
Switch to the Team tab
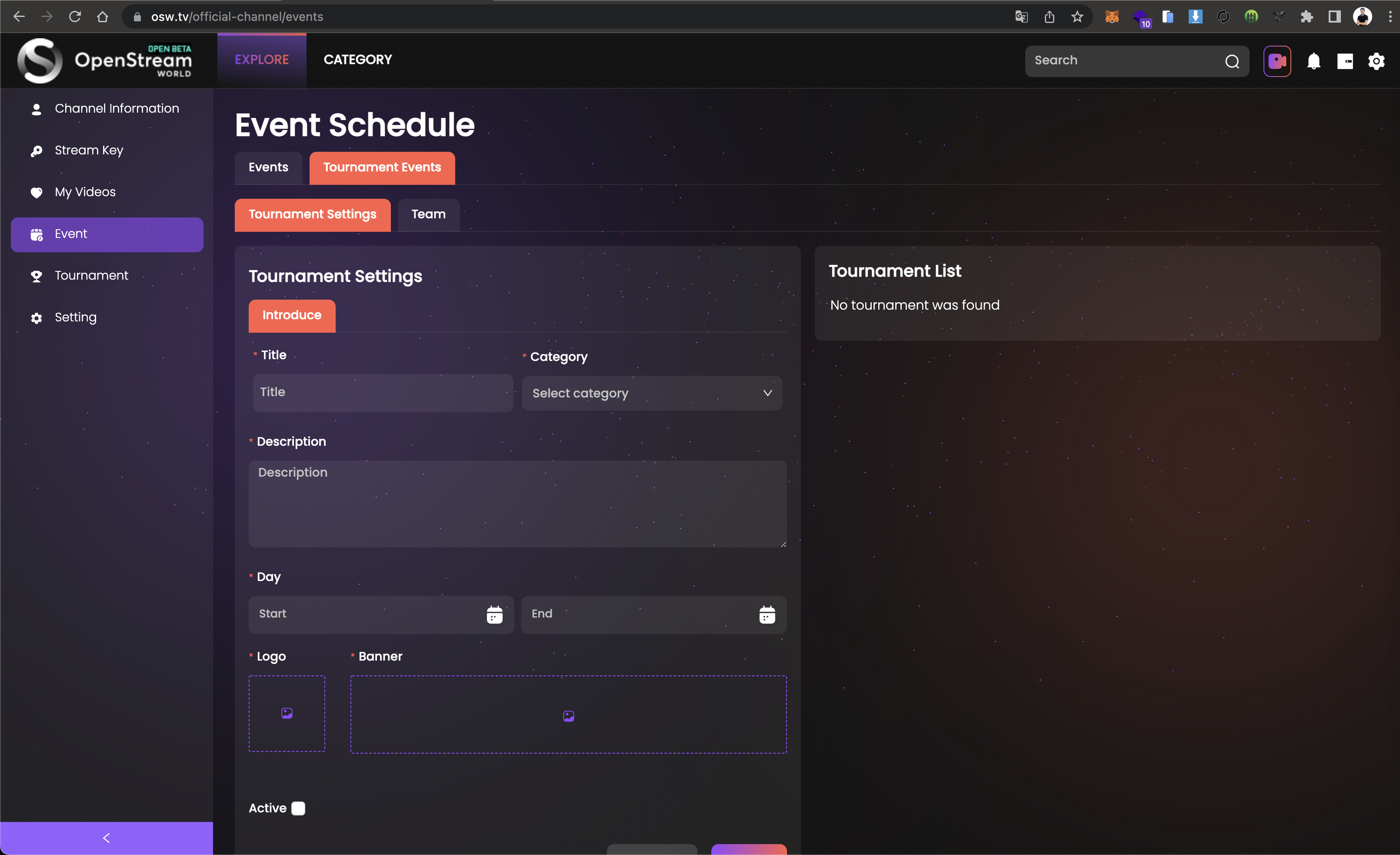tap(428, 214)
